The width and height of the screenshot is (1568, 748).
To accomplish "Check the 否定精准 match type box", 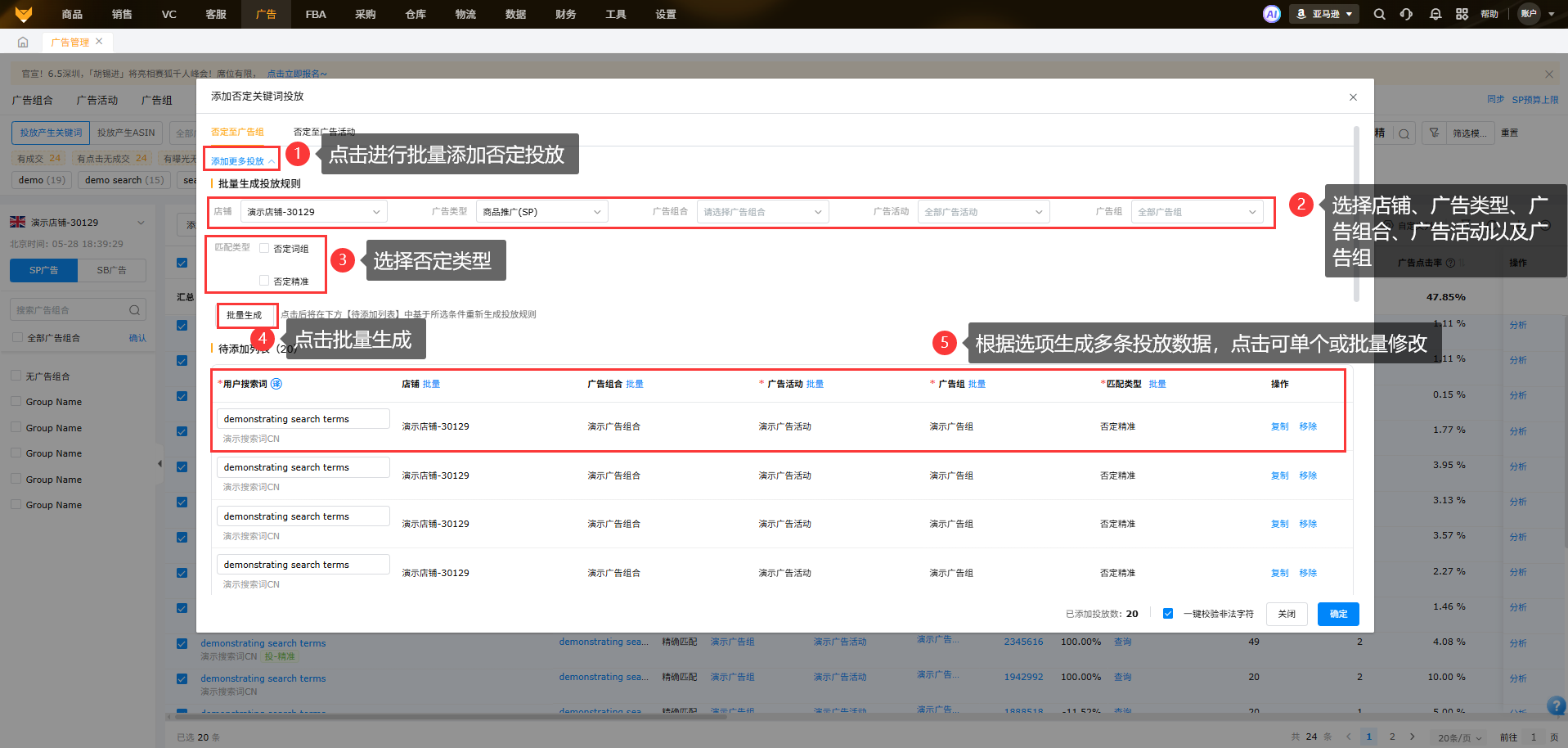I will tap(264, 281).
